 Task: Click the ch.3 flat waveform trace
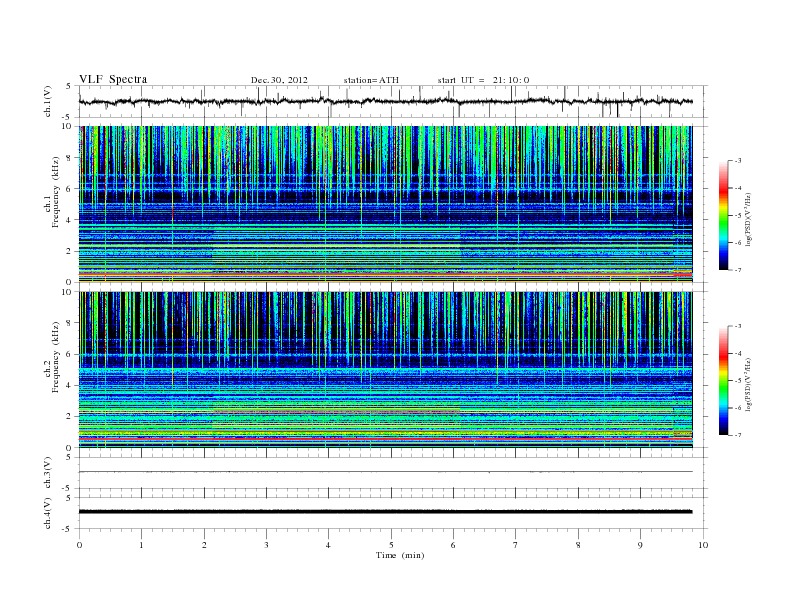386,472
